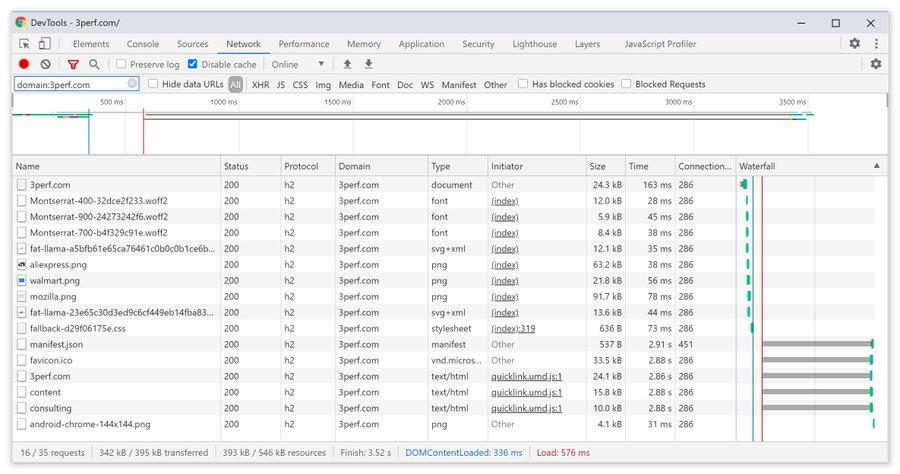The image size is (900, 474).
Task: Switch to the Console tab
Action: (143, 44)
